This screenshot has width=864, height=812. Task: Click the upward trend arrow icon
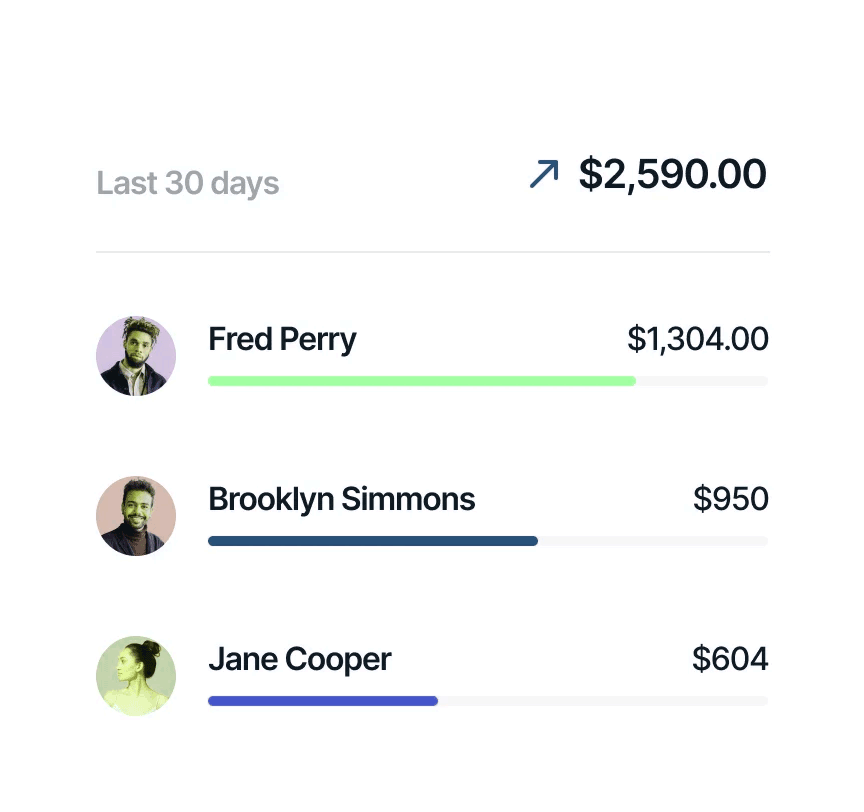pyautogui.click(x=544, y=175)
